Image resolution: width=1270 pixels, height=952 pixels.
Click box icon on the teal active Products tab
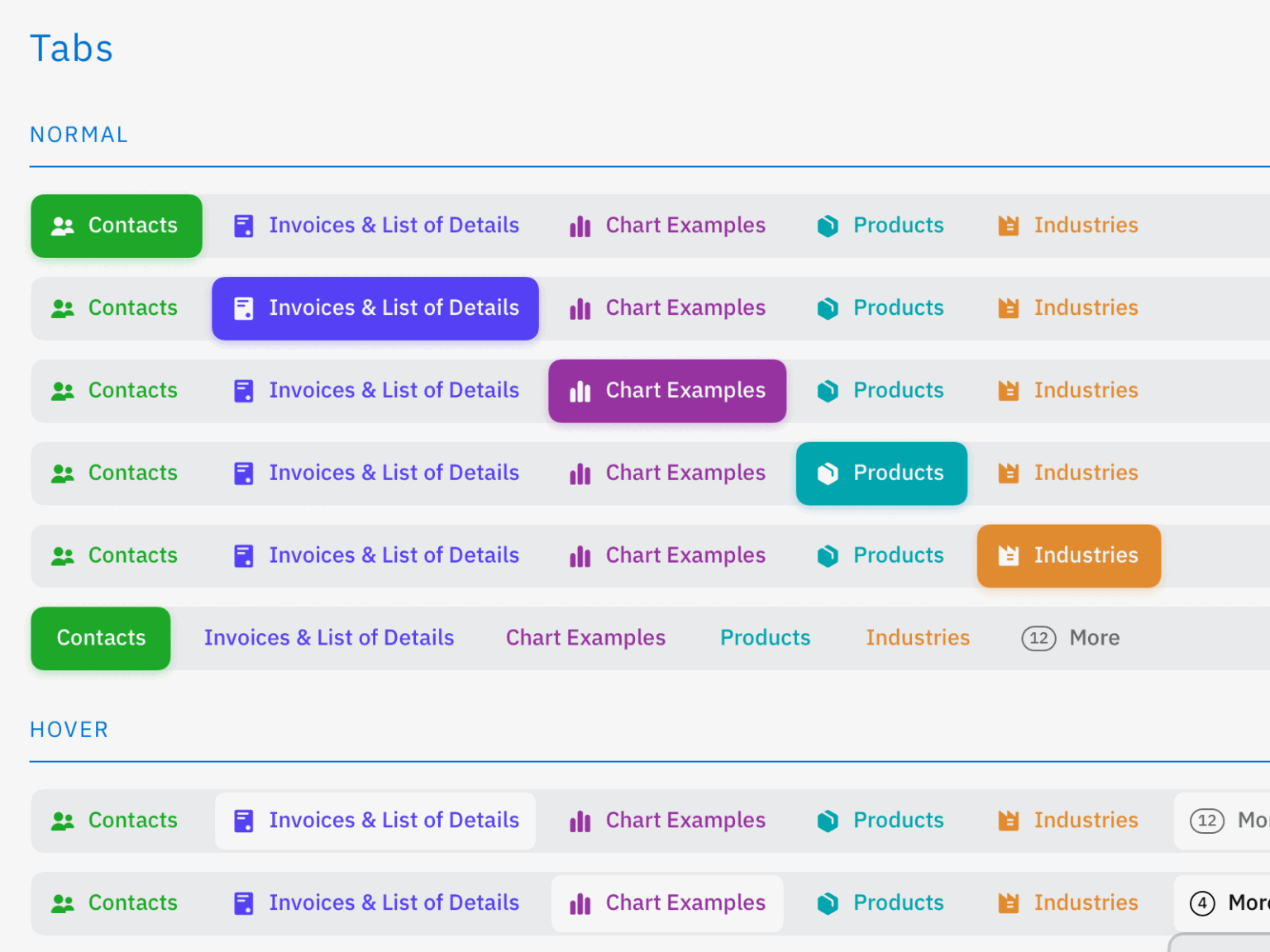point(828,474)
